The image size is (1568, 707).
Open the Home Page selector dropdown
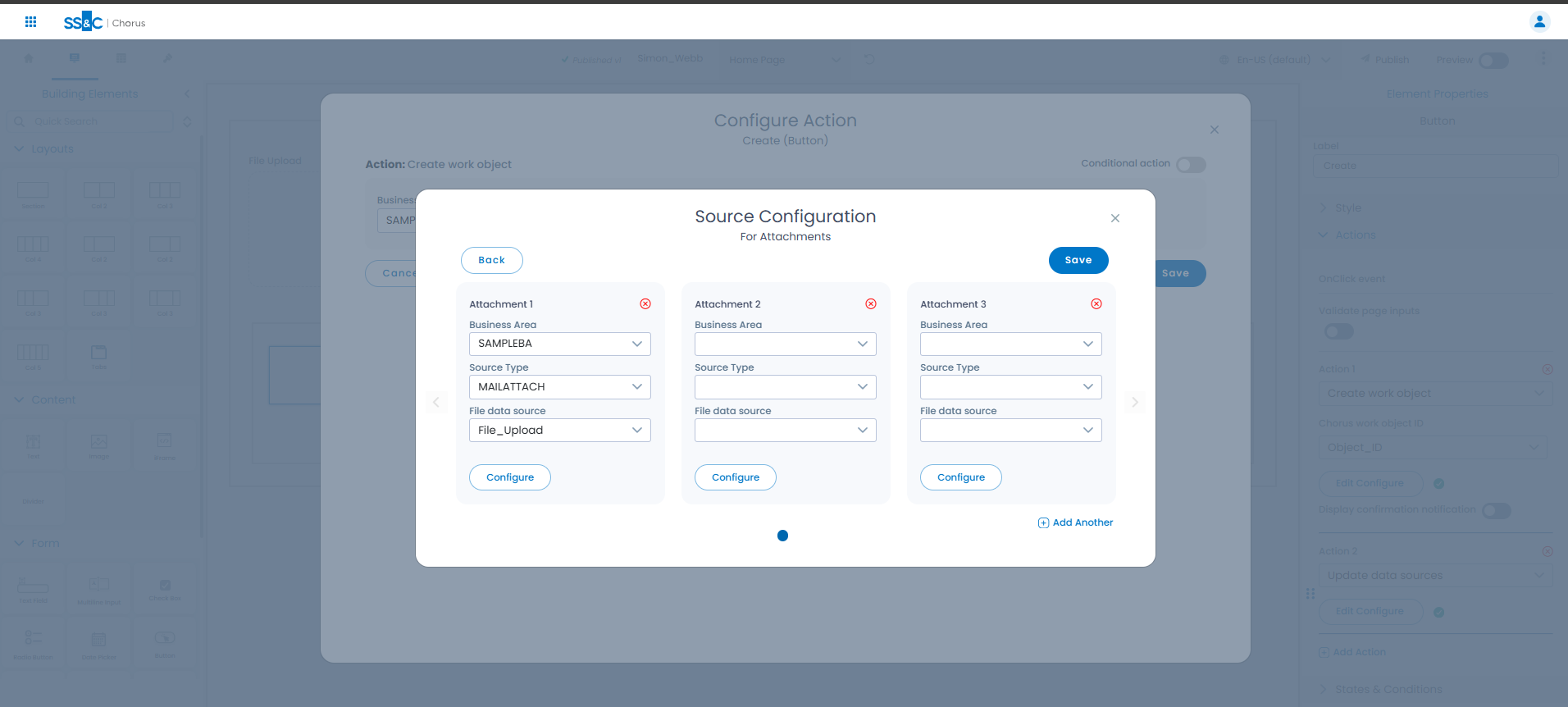(x=785, y=59)
